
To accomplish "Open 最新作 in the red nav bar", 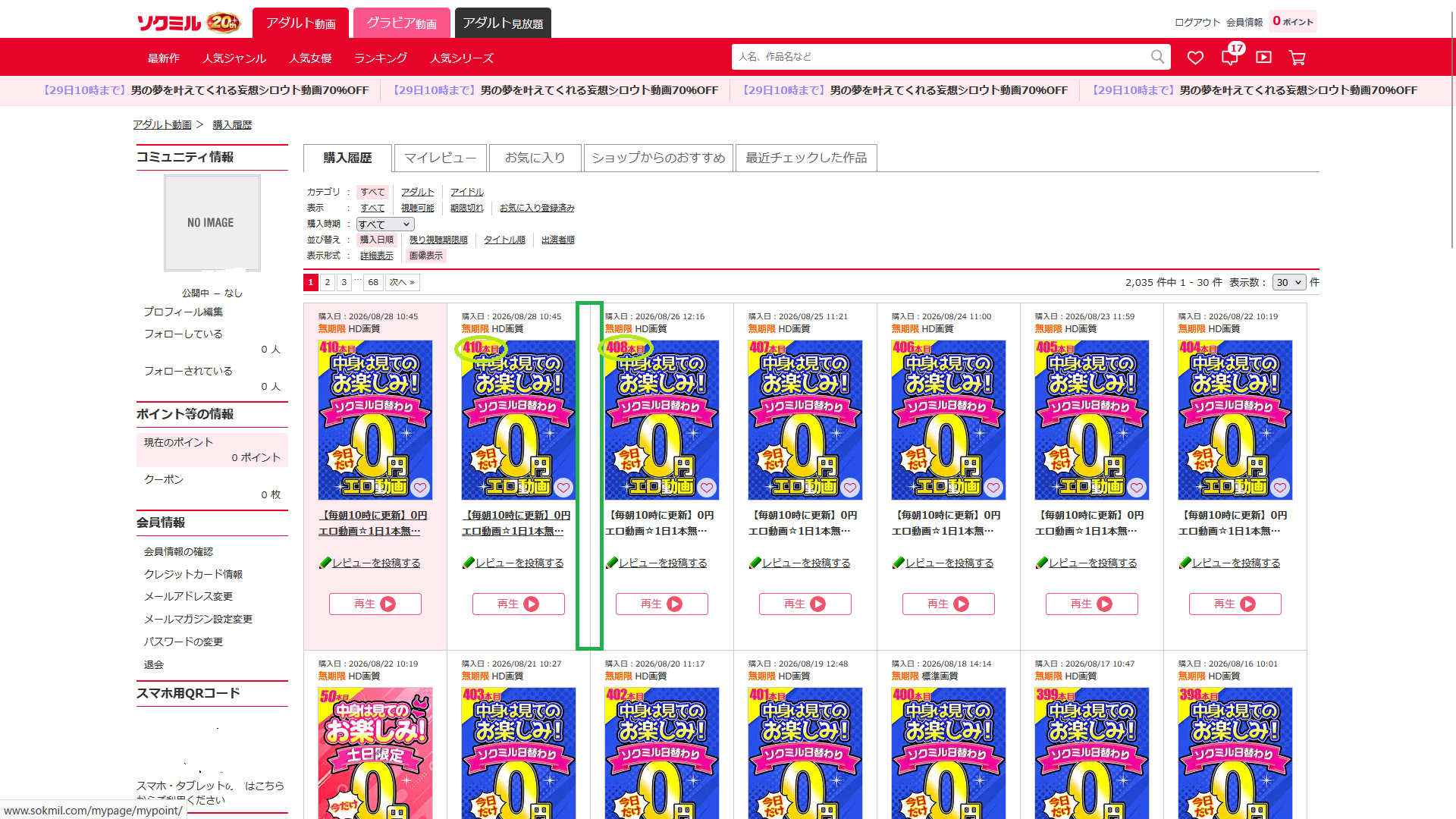I will click(x=164, y=58).
